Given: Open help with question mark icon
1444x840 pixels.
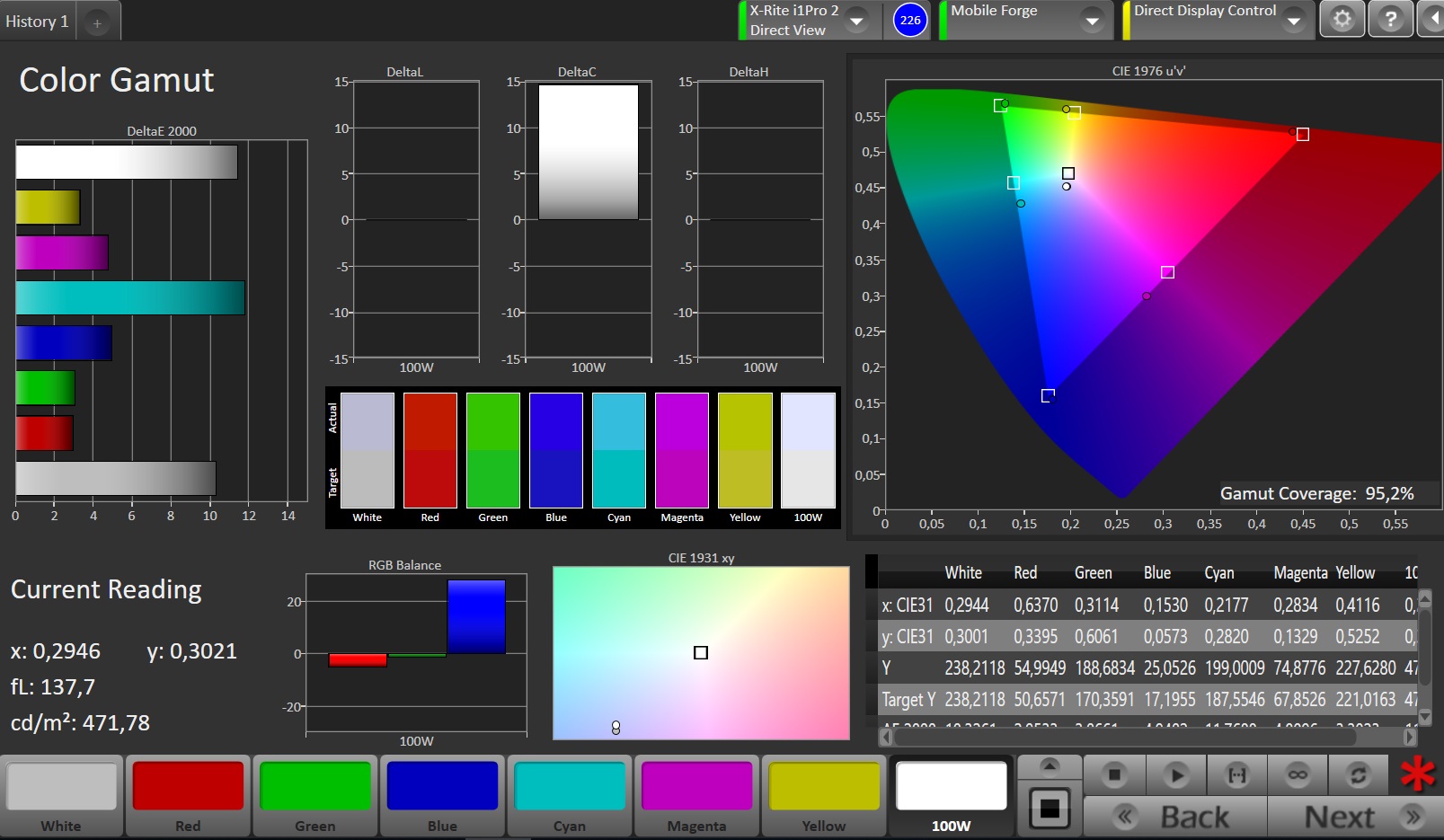Looking at the screenshot, I should pos(1390,20).
